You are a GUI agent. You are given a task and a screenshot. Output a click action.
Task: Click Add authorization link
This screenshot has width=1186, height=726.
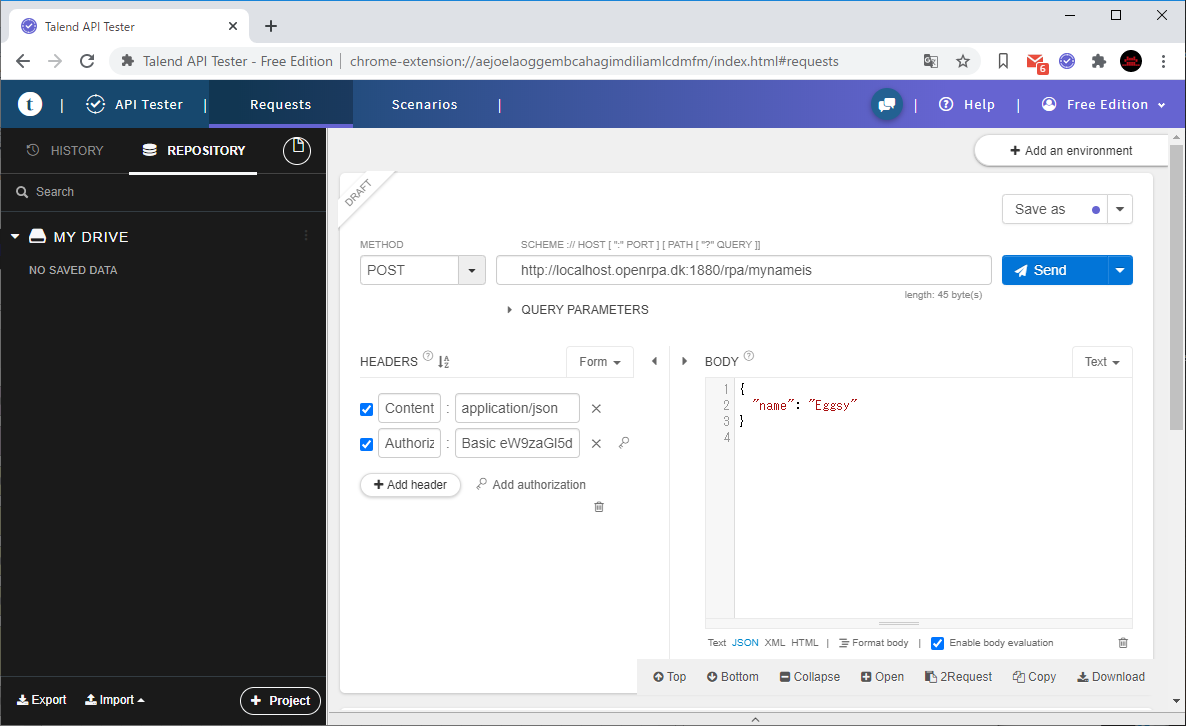531,485
